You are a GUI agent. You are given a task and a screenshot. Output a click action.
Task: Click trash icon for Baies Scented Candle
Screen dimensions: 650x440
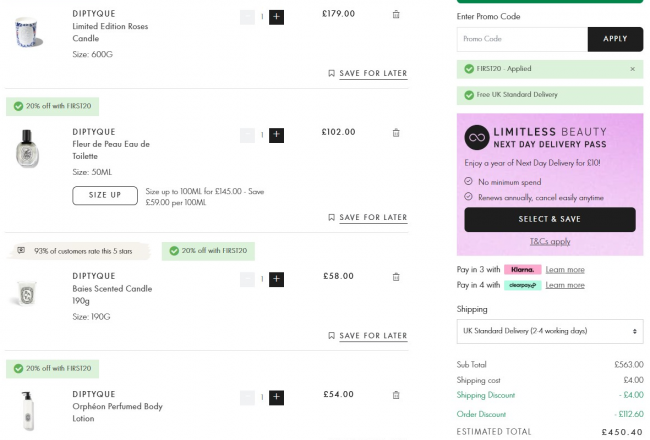396,276
